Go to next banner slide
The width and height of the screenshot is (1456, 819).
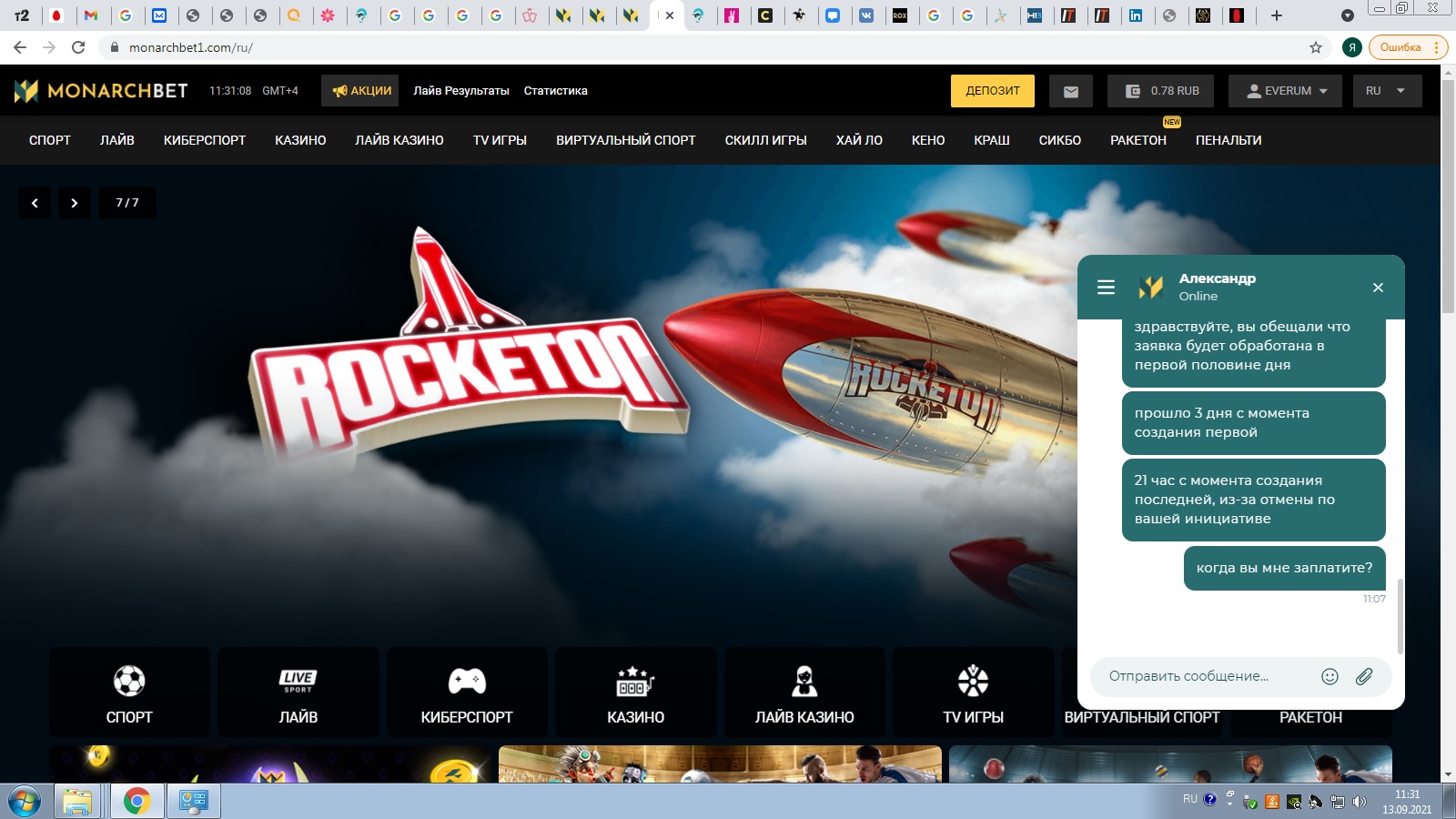pos(75,203)
